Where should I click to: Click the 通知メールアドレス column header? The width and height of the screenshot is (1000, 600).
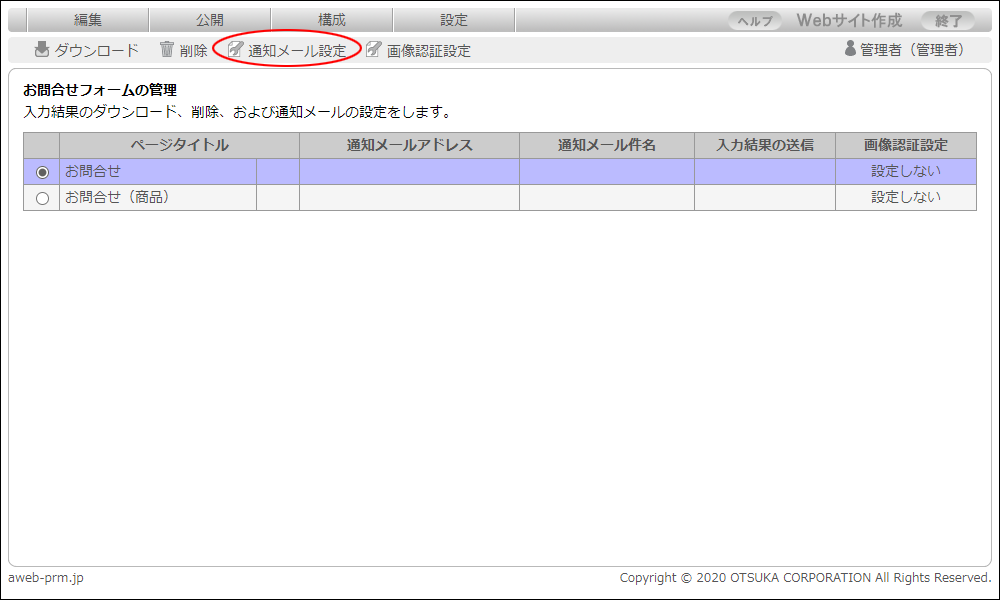[x=409, y=146]
